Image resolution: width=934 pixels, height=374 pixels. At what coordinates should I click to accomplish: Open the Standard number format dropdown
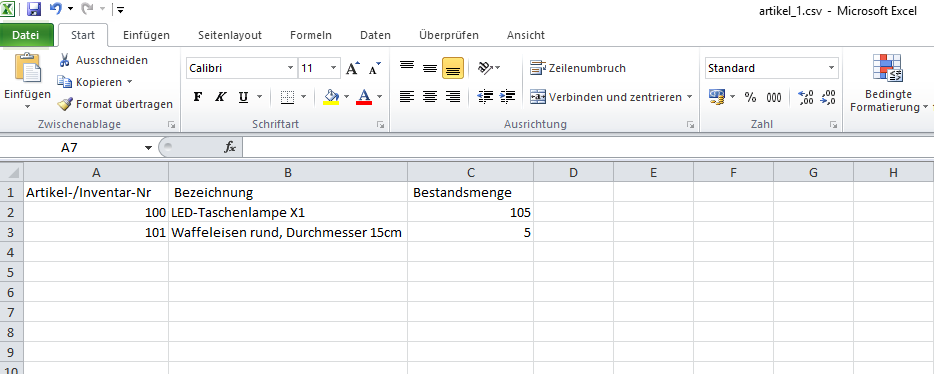[x=832, y=68]
